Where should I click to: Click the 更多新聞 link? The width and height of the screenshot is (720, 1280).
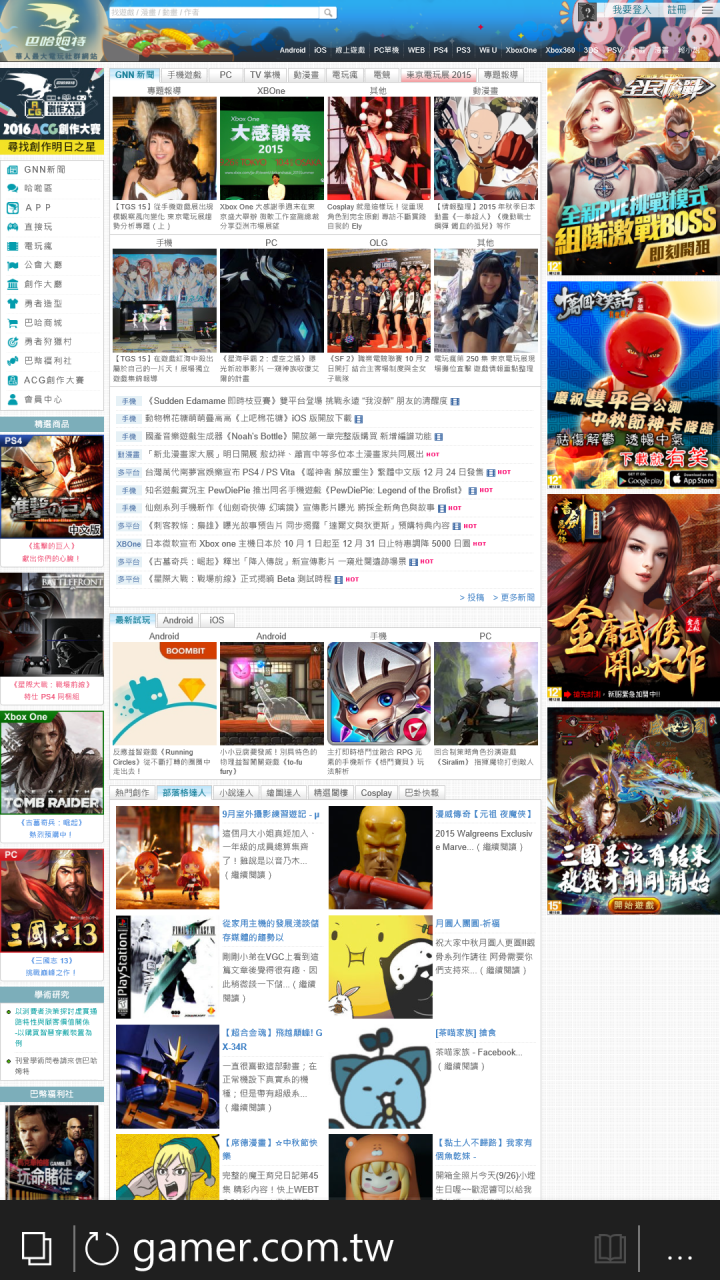point(513,598)
